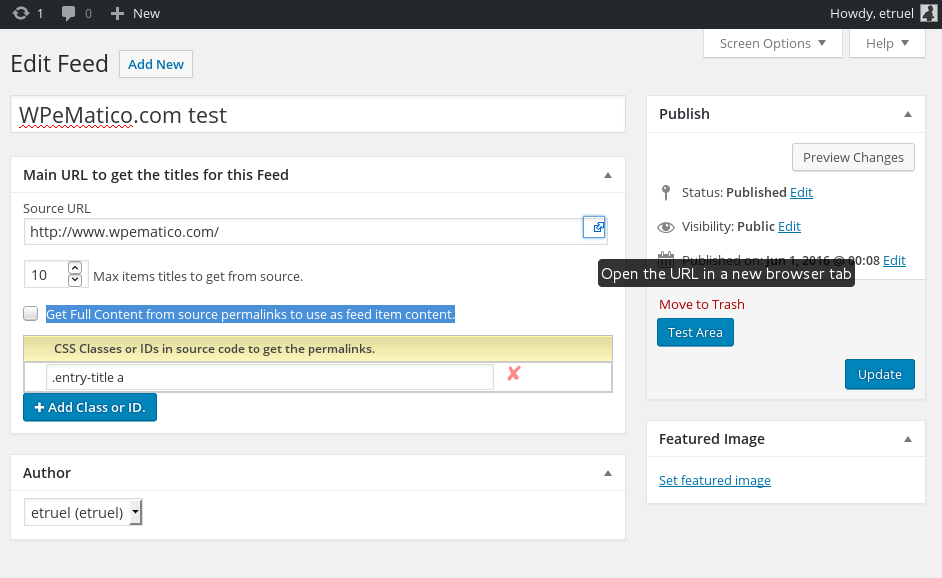
Task: Expand Screen Options panel
Action: point(773,43)
